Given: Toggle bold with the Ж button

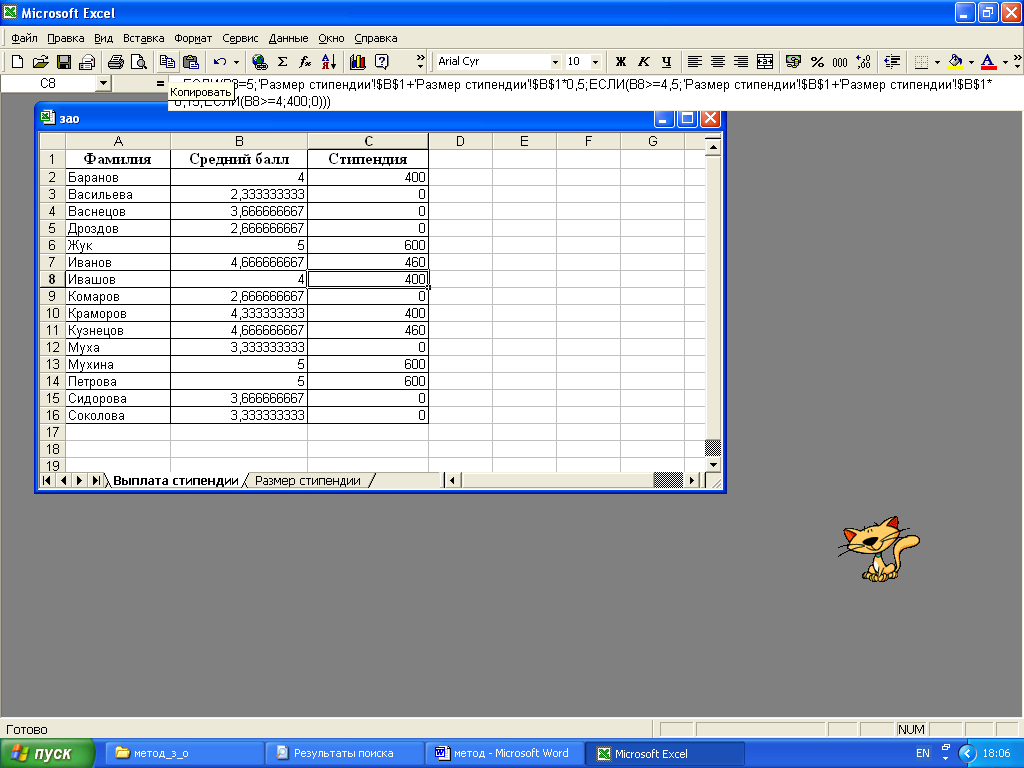Looking at the screenshot, I should 620,61.
